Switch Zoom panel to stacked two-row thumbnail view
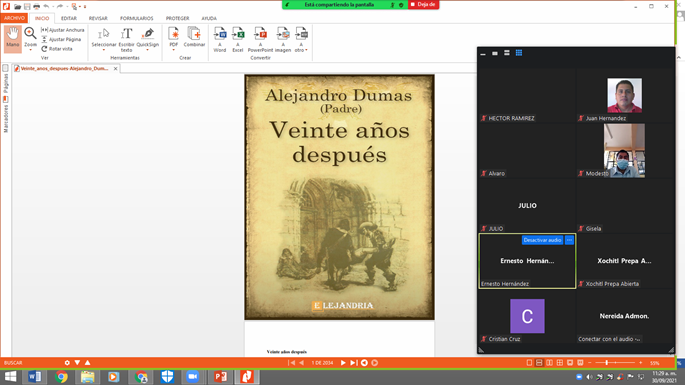 coord(507,53)
